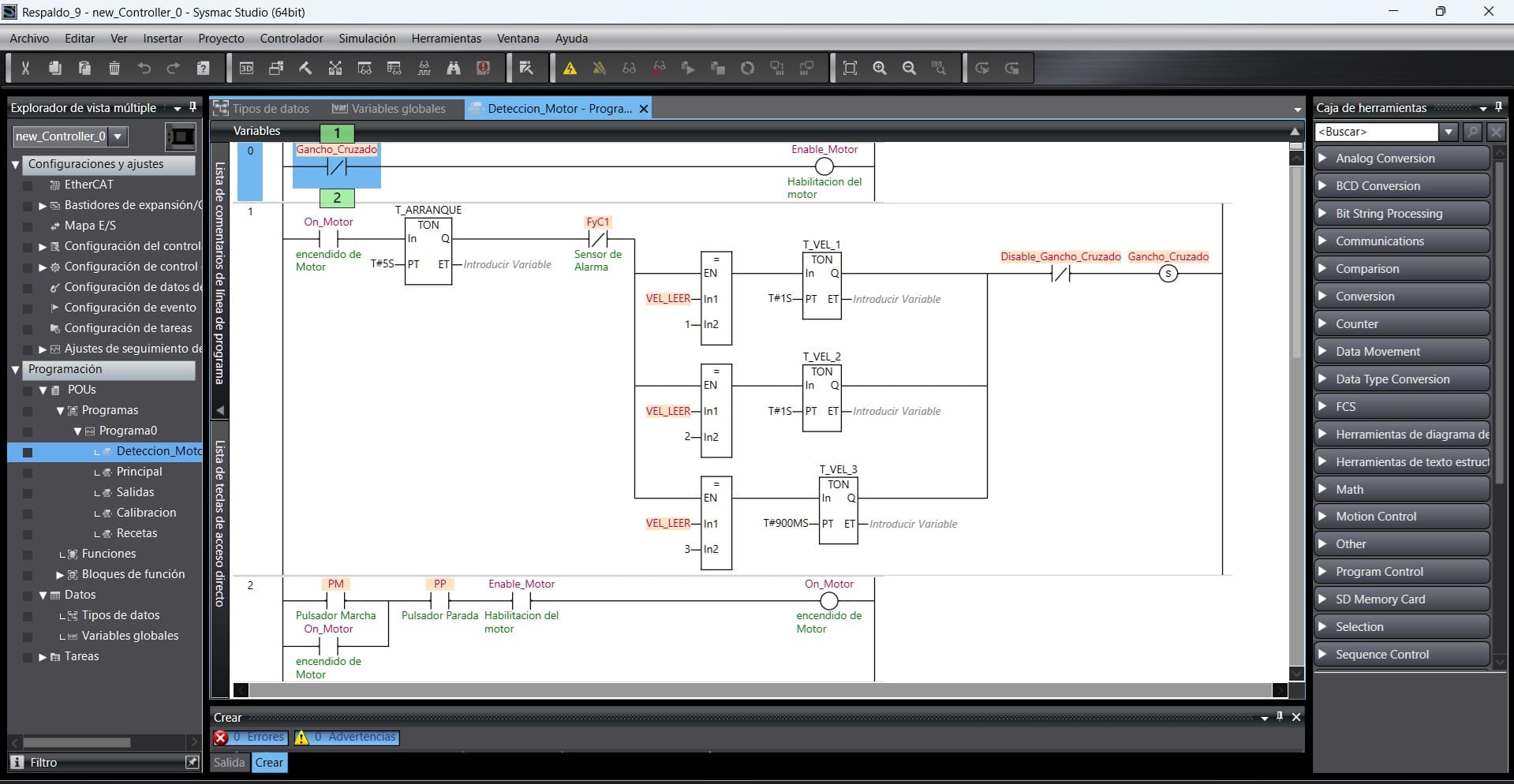This screenshot has height=784, width=1514.
Task: Expand the Bloques de función tree node
Action: coord(60,575)
